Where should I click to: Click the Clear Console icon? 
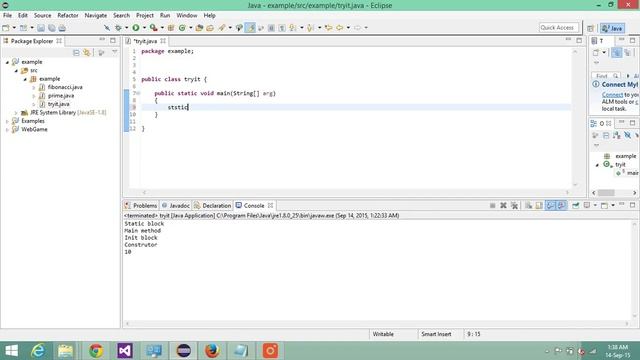pyautogui.click(x=529, y=205)
